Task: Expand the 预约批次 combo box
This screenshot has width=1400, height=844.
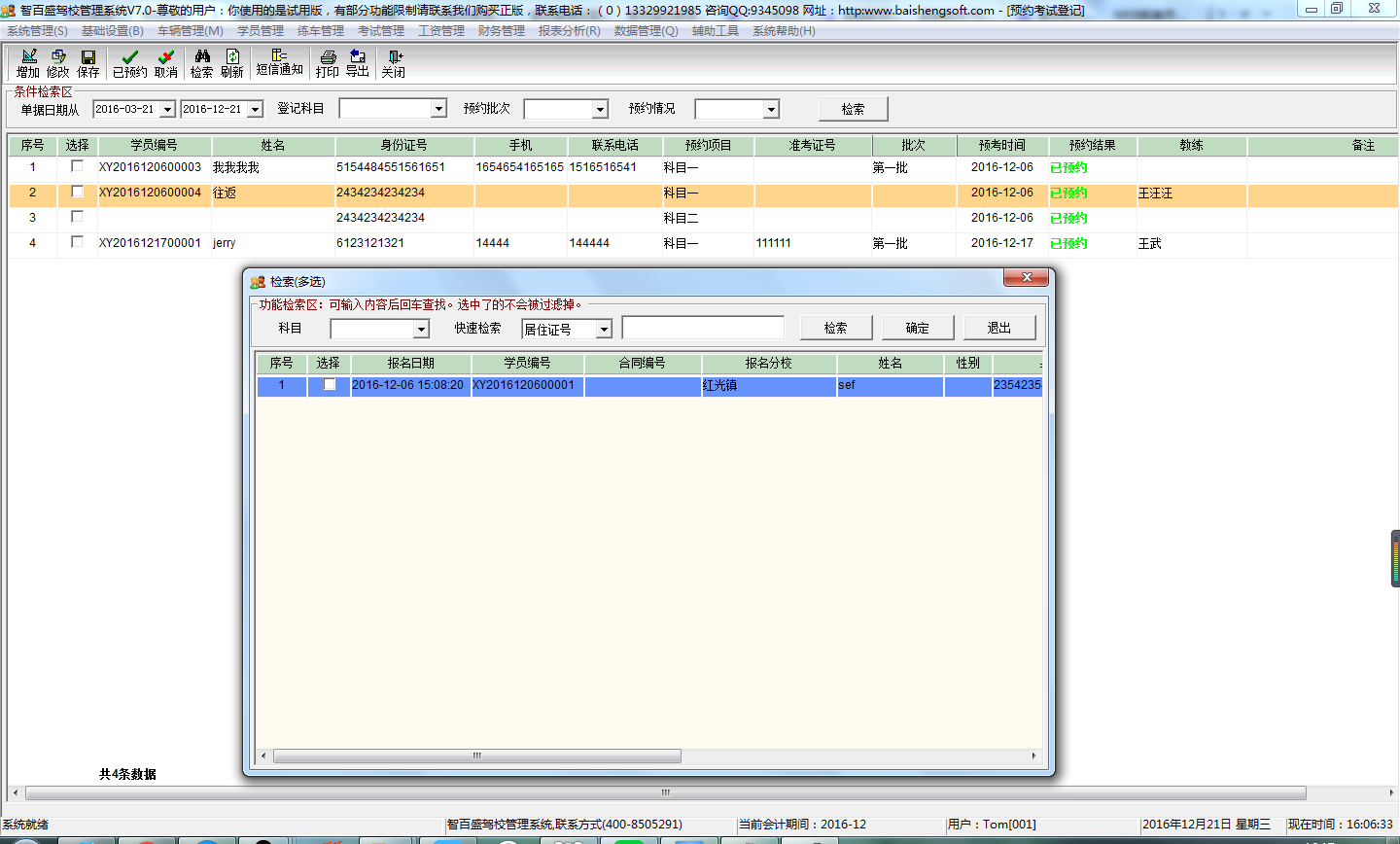Action: tap(600, 110)
